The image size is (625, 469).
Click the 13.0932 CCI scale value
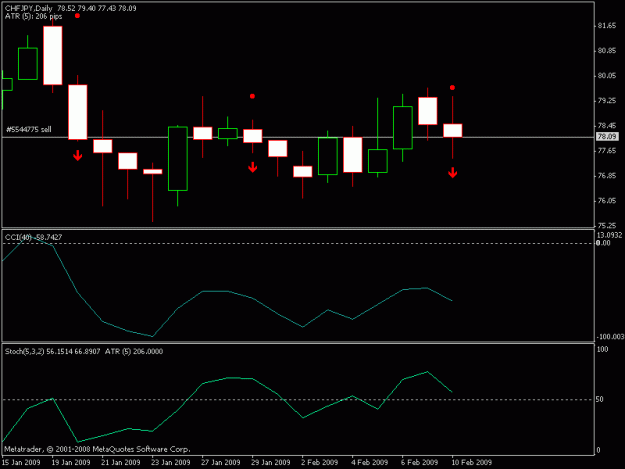click(x=609, y=235)
